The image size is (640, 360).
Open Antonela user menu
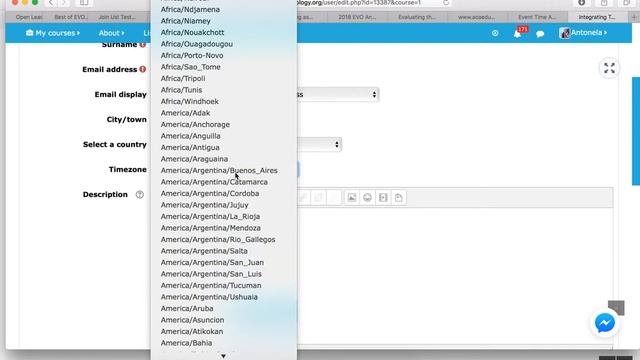(x=583, y=33)
